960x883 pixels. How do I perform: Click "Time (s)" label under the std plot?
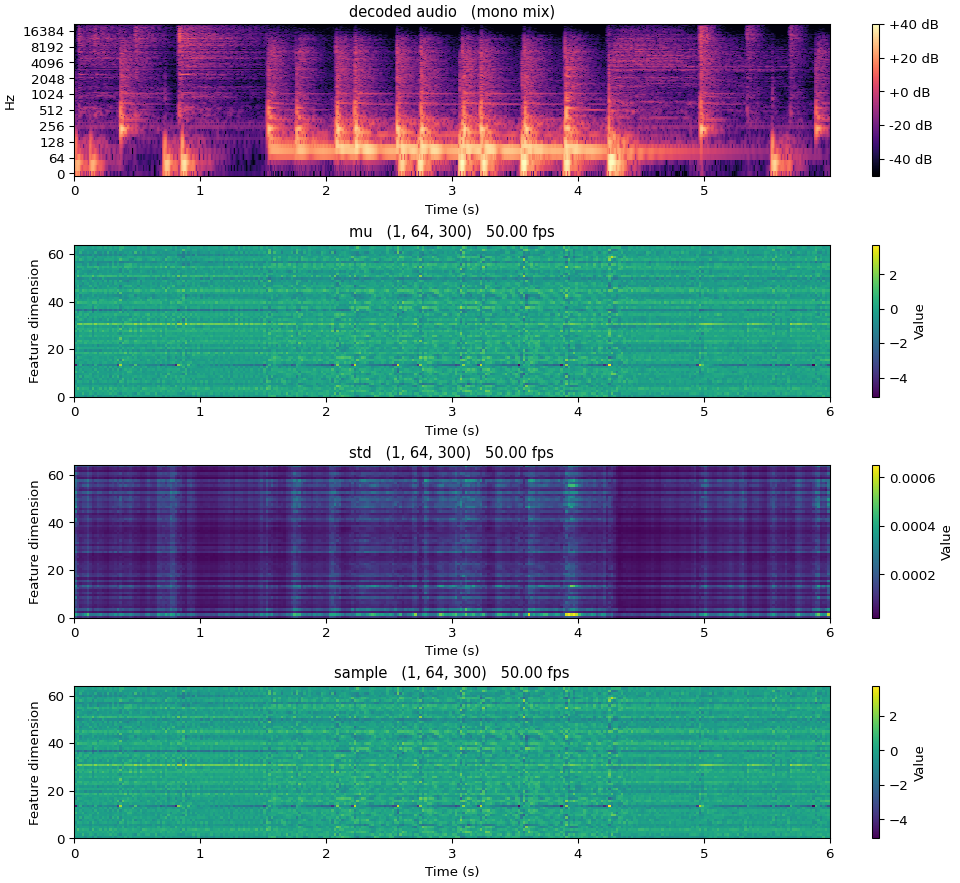point(452,650)
